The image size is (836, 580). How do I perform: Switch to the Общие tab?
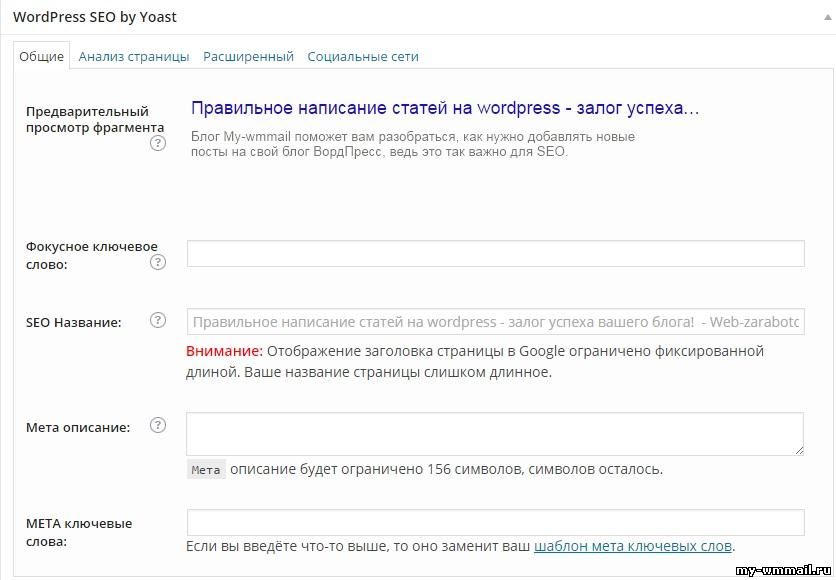[42, 56]
